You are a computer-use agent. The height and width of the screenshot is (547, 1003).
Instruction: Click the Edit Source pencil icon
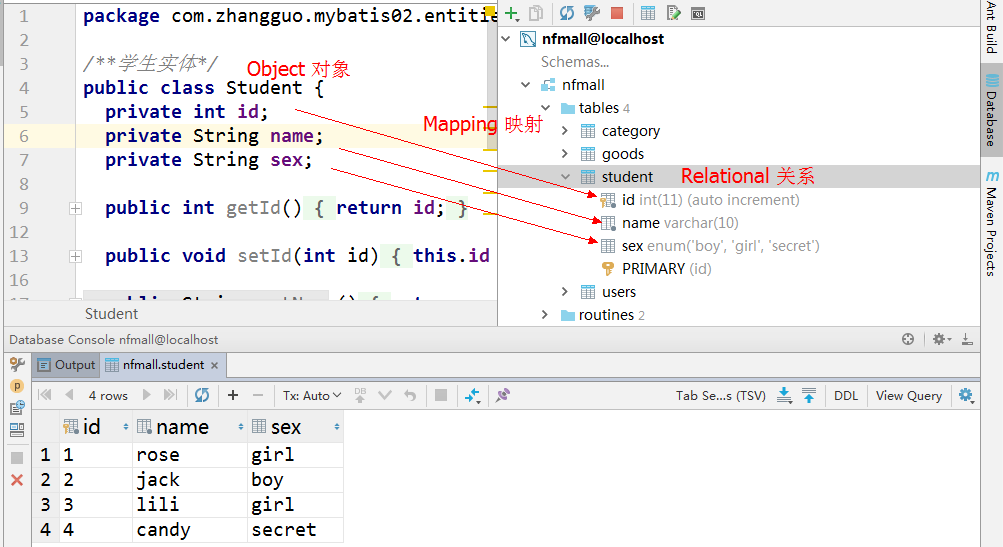click(673, 13)
